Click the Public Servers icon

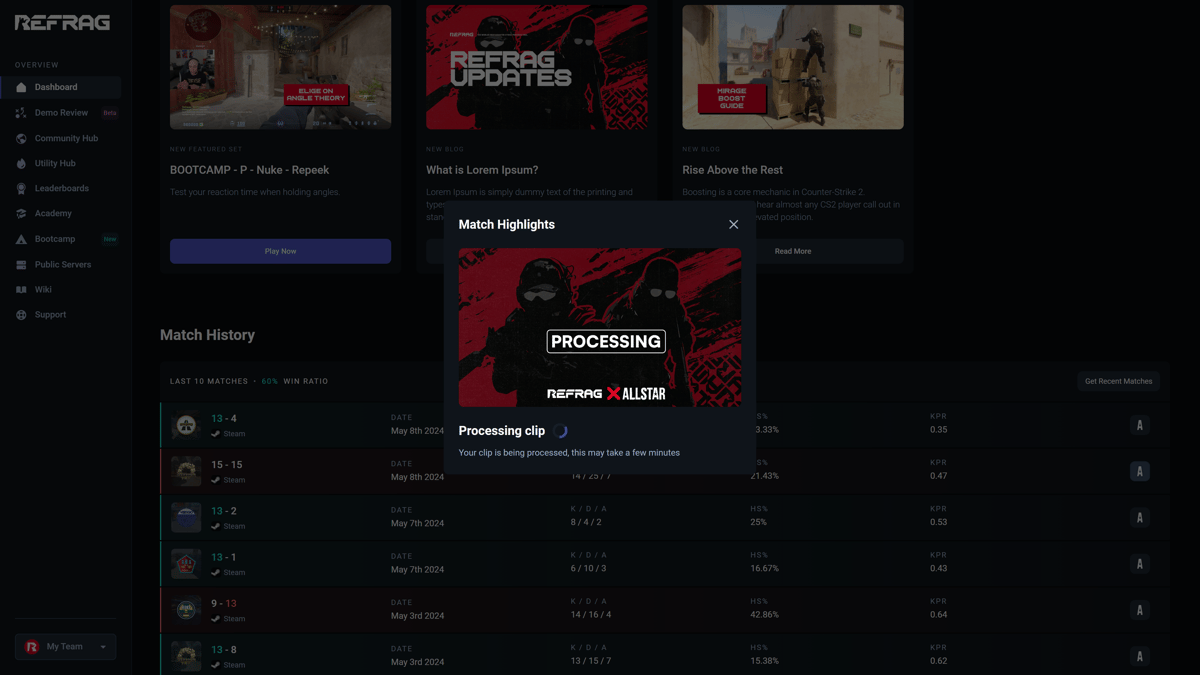pyautogui.click(x=21, y=265)
